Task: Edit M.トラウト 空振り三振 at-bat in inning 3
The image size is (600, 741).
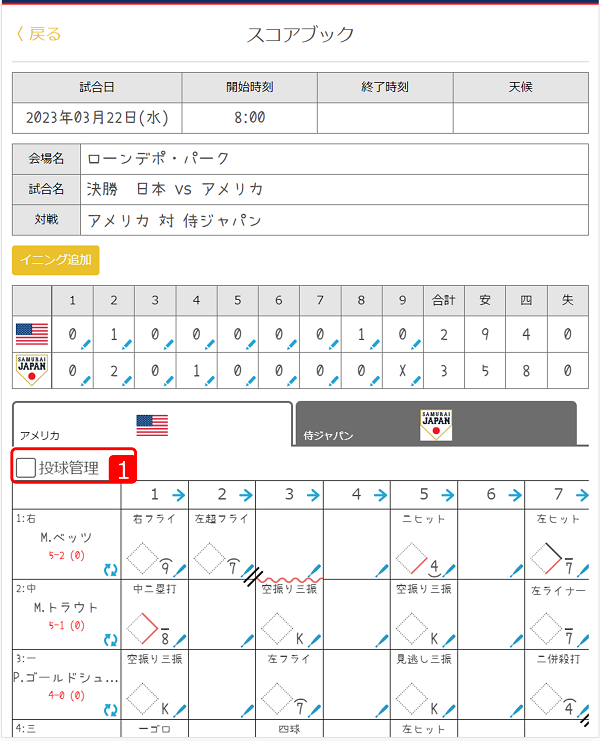Action: coord(314,641)
